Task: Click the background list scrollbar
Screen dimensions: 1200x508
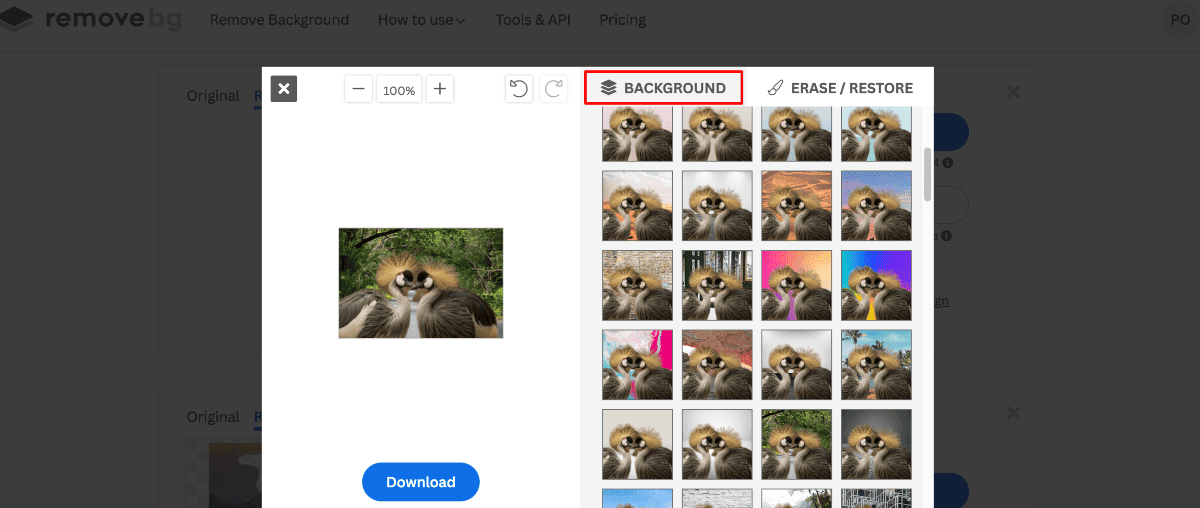Action: (x=927, y=175)
